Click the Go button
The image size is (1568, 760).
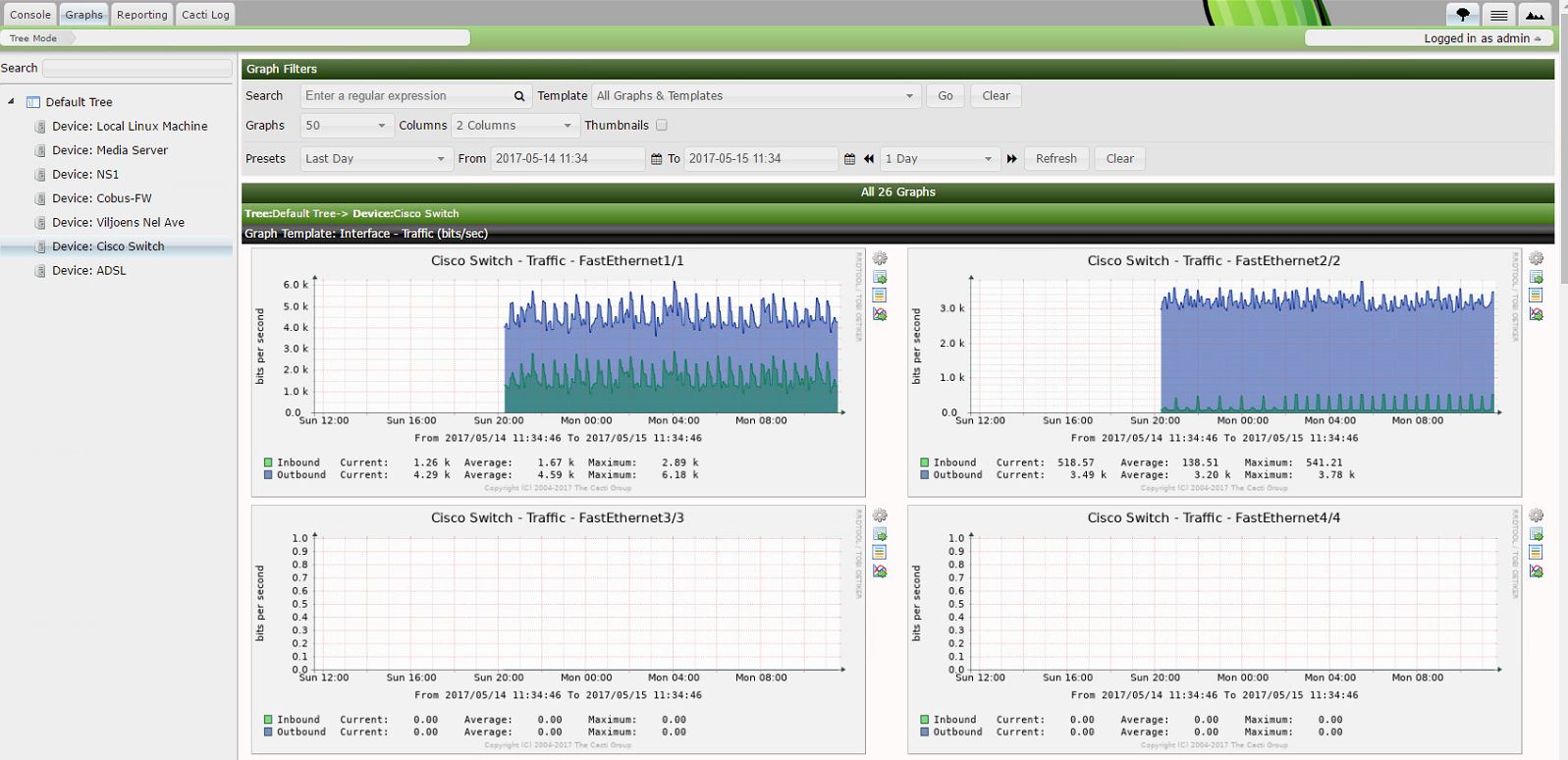pyautogui.click(x=946, y=96)
